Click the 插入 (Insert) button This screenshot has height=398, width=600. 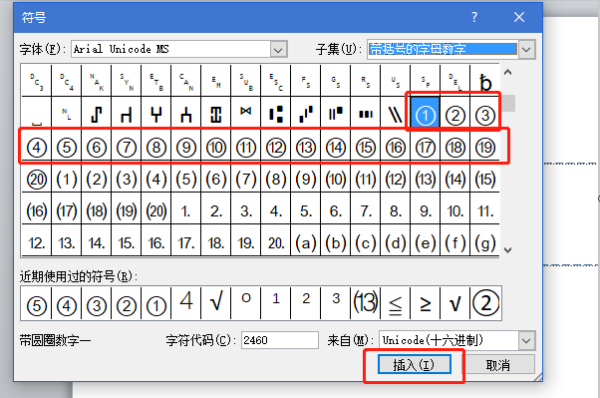point(414,365)
